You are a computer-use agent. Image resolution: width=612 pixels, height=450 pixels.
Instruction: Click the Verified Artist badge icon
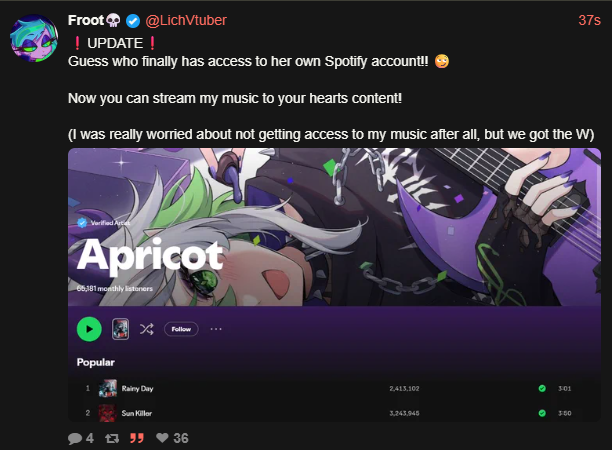pos(82,223)
